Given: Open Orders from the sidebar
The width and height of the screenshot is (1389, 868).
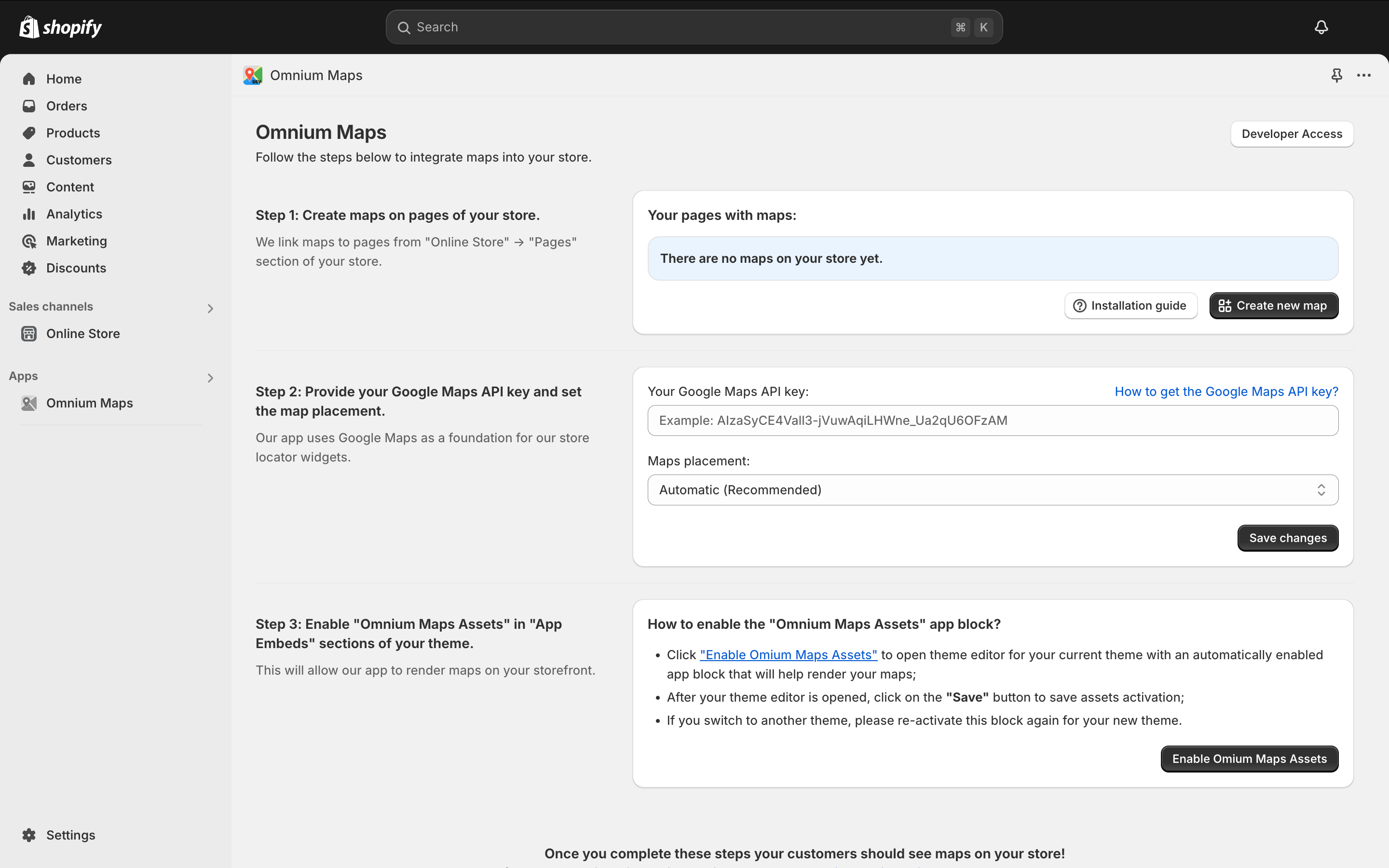Looking at the screenshot, I should click(67, 106).
